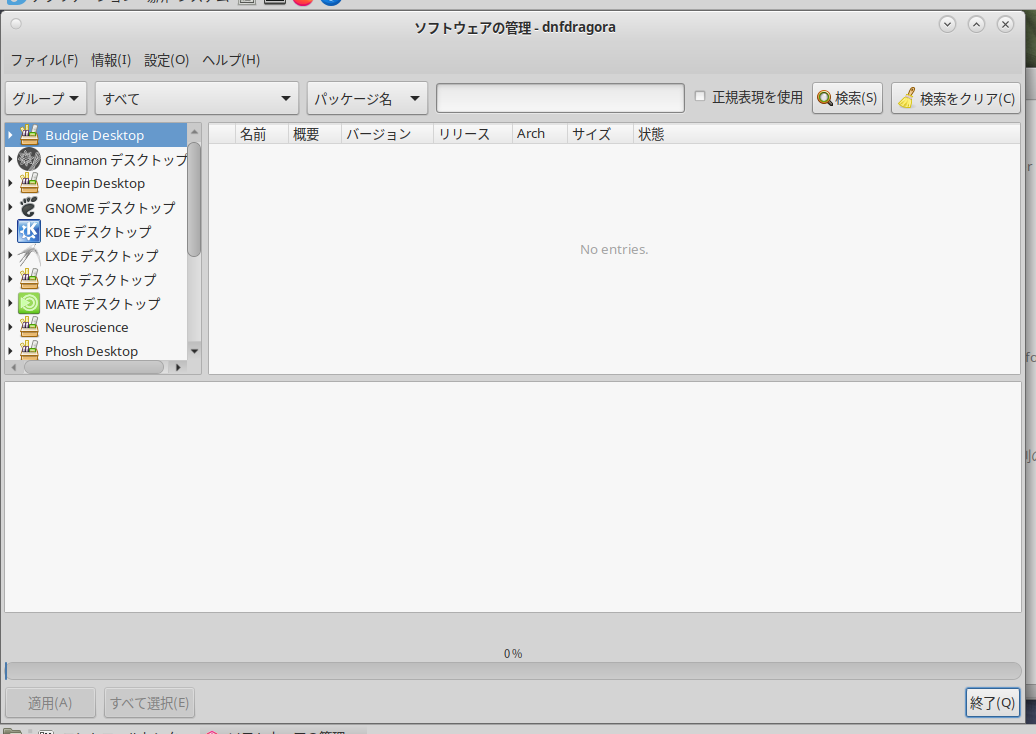
Task: Select the Budgie Desktop group row
Action: pyautogui.click(x=96, y=135)
